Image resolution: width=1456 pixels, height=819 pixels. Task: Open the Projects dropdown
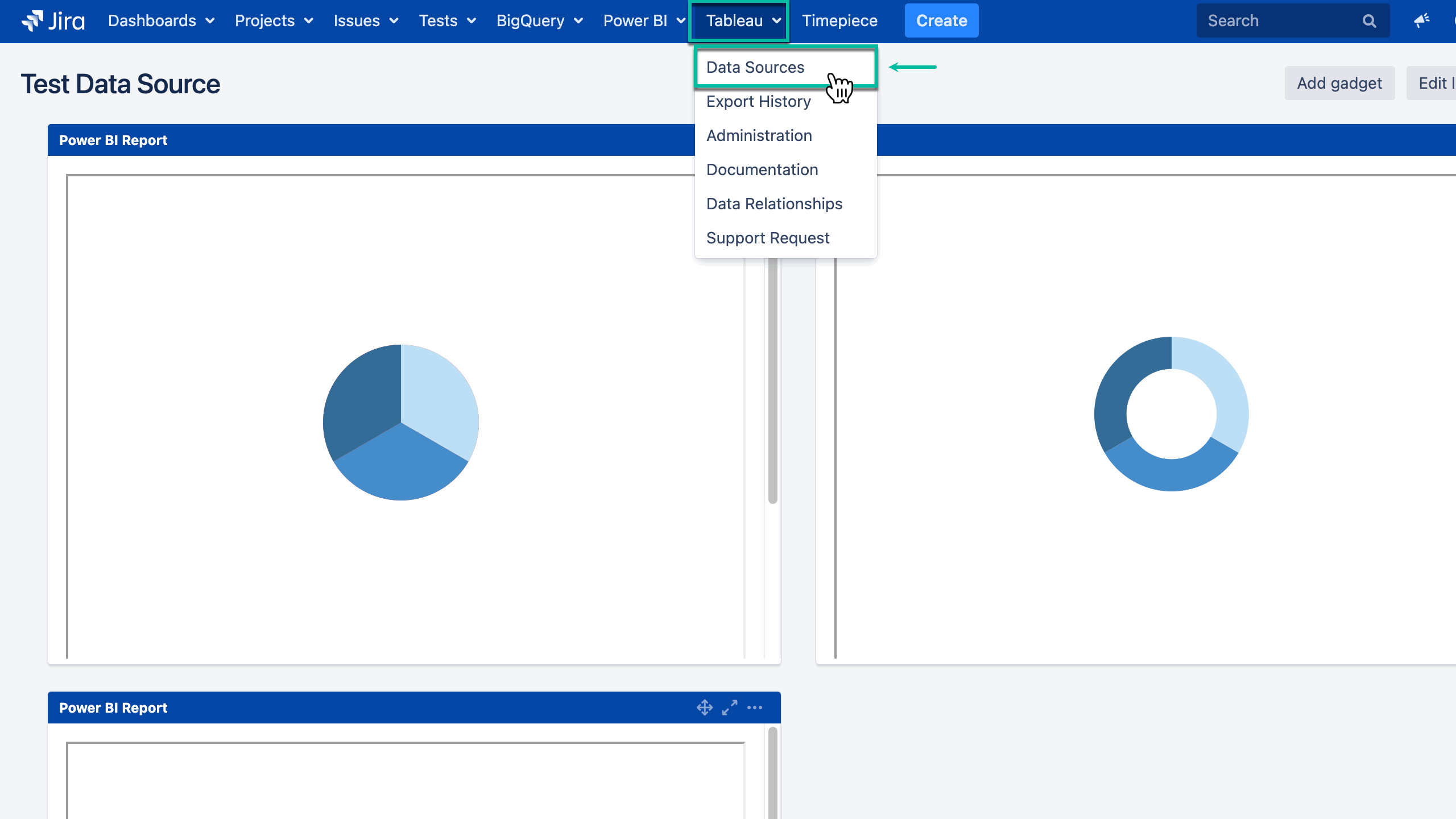point(274,20)
